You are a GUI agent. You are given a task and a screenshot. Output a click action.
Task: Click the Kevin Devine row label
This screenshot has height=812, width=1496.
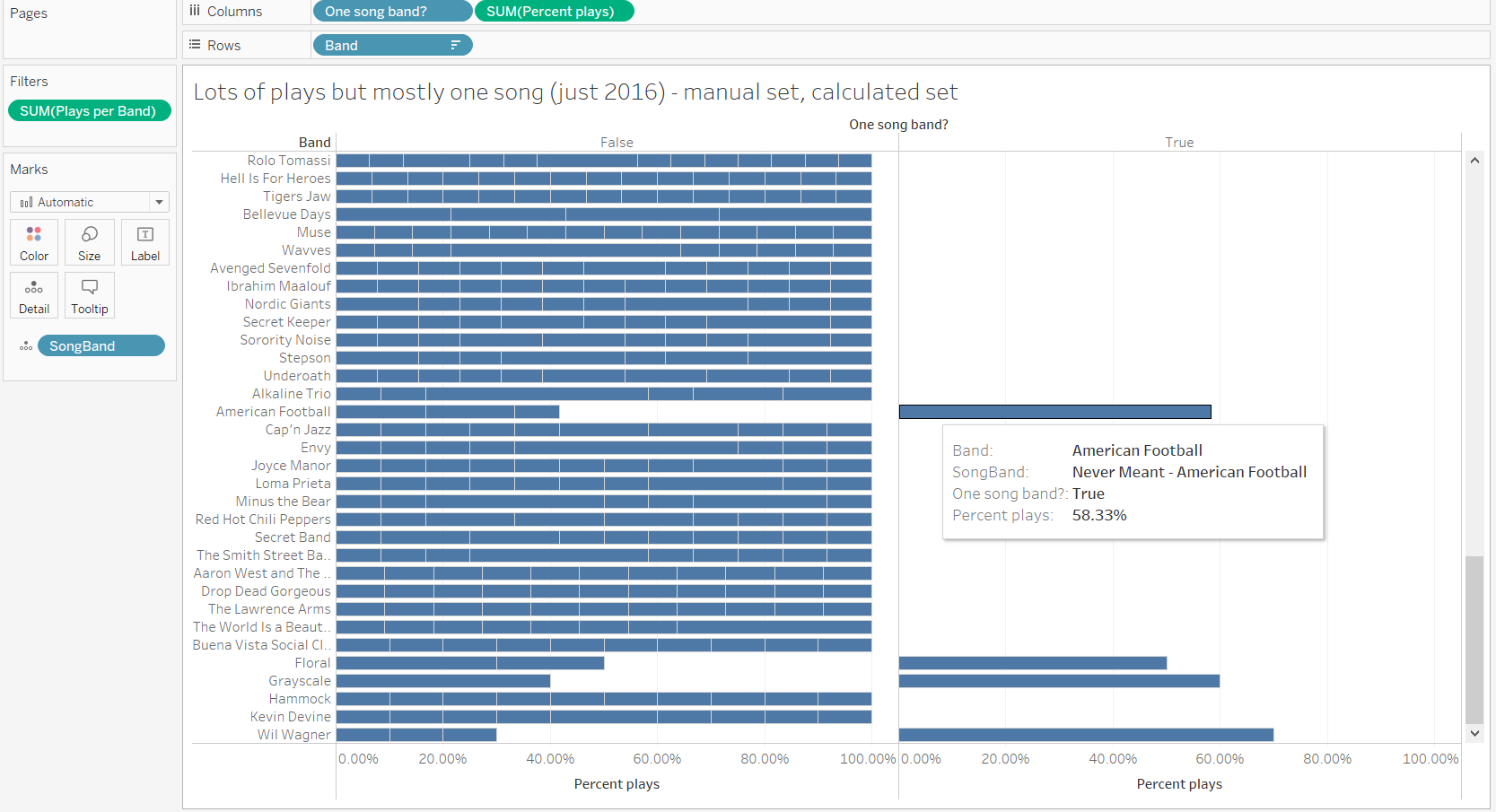click(291, 717)
